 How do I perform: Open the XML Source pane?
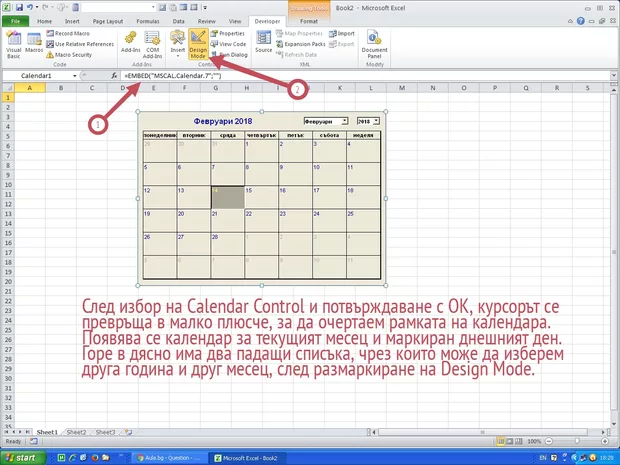[263, 42]
